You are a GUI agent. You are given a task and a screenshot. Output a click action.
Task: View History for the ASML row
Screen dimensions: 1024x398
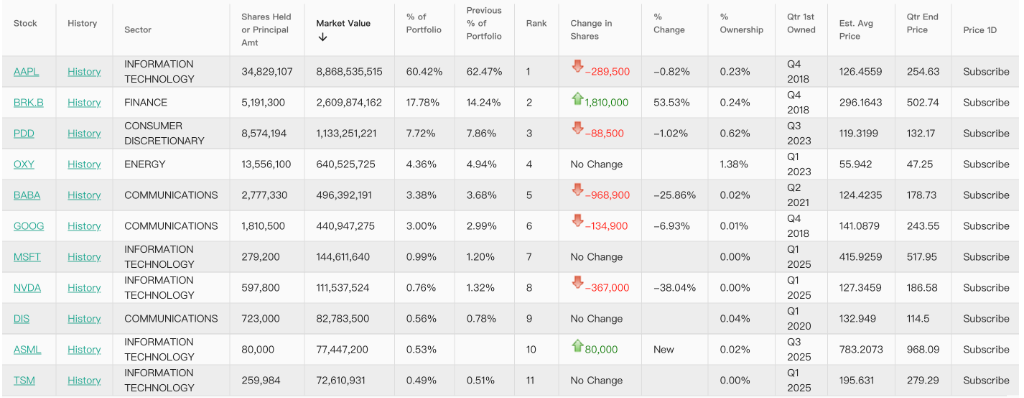[x=84, y=350]
